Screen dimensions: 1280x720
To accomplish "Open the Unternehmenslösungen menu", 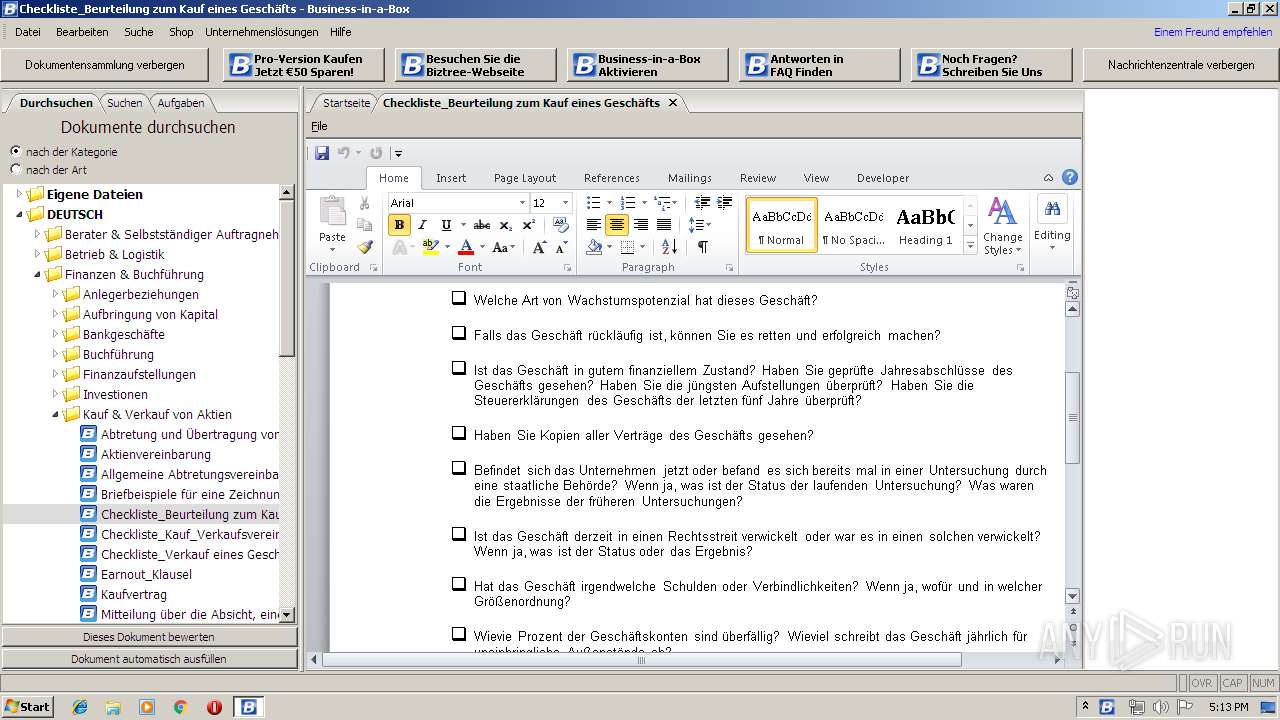I will [x=262, y=32].
